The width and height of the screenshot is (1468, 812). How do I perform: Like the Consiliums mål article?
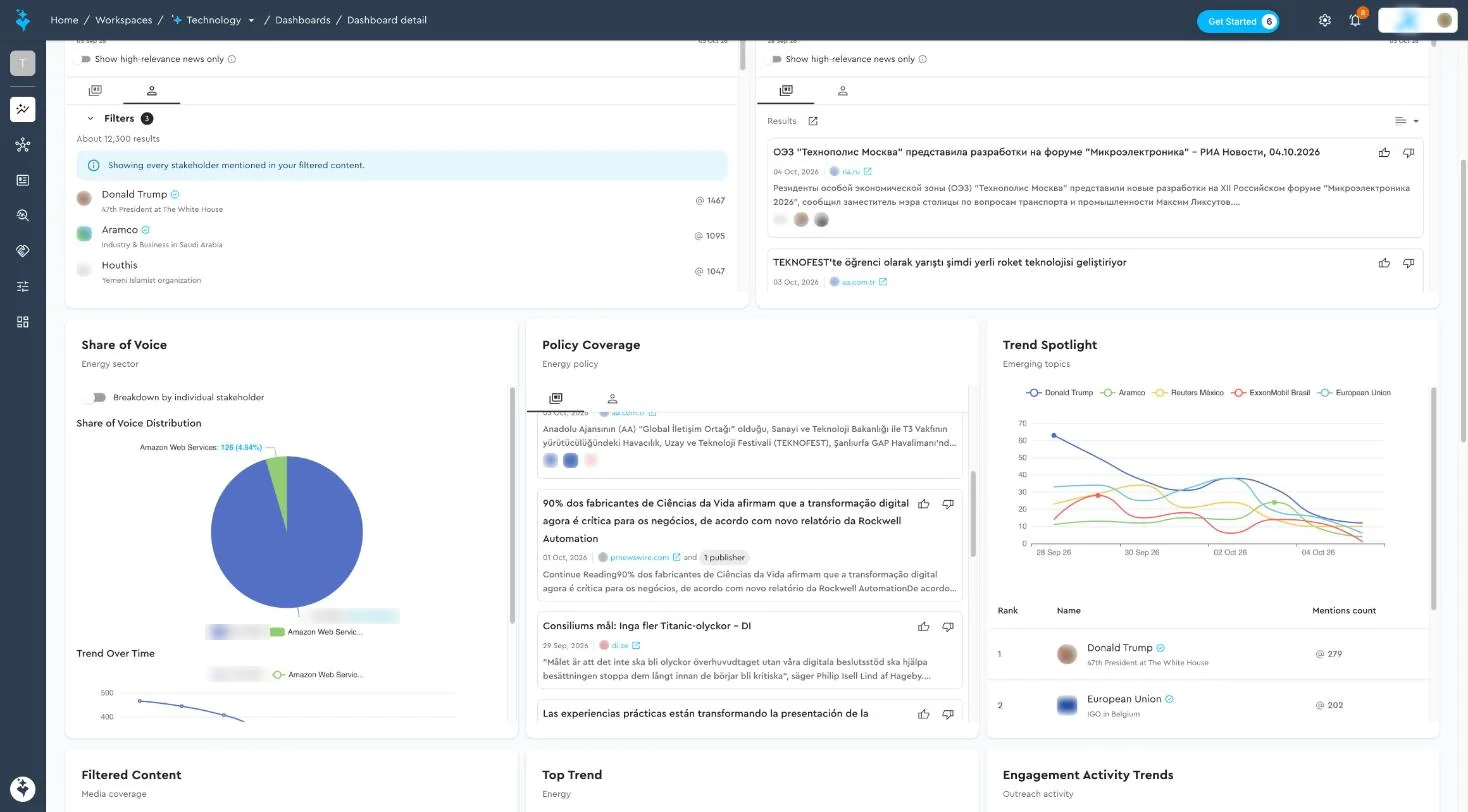[x=923, y=626]
